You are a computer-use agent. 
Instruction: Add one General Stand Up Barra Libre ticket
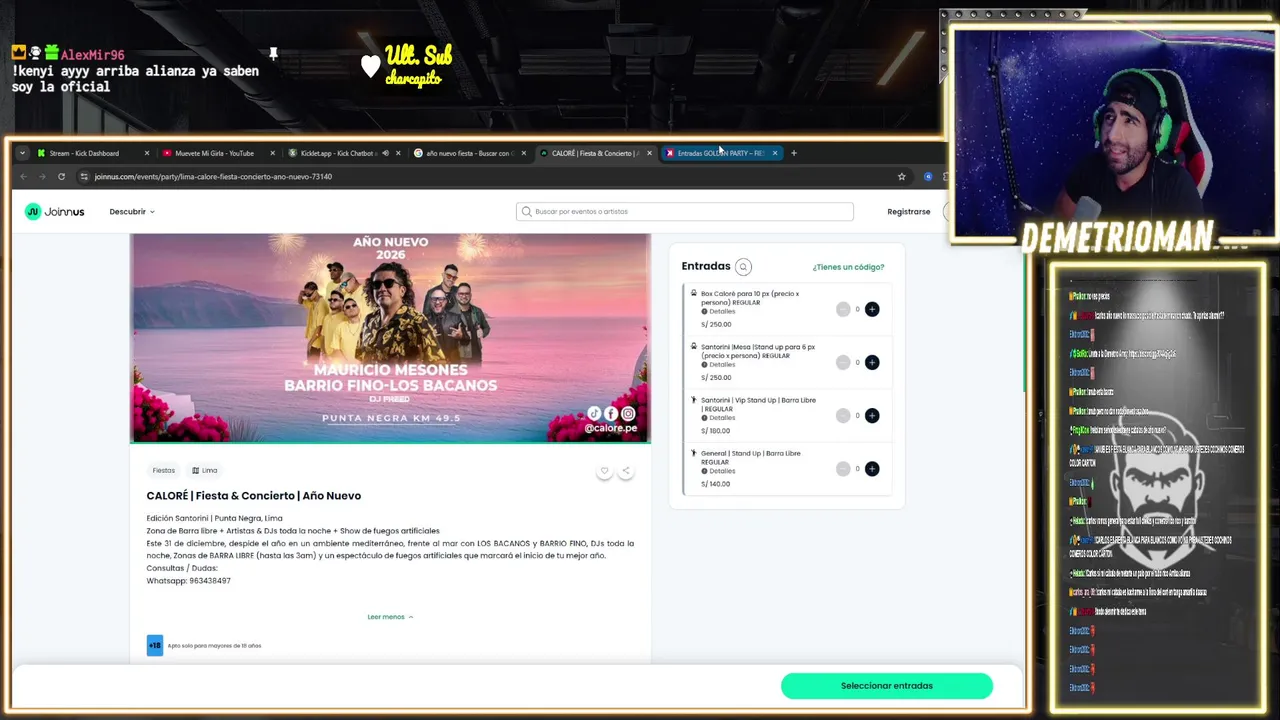coord(872,468)
